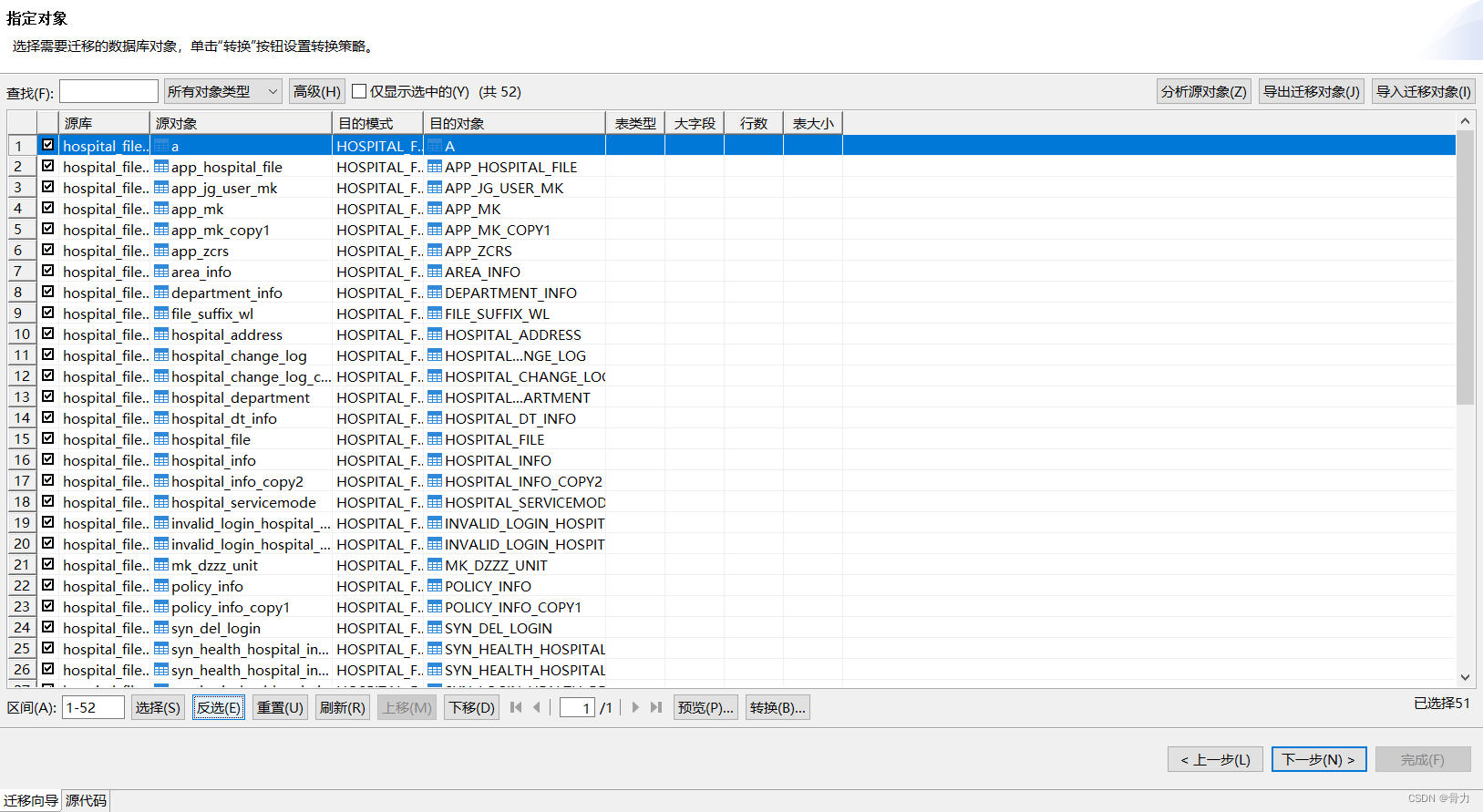Uncheck row 12 checkbox for hospital_change_log_c

pos(47,375)
